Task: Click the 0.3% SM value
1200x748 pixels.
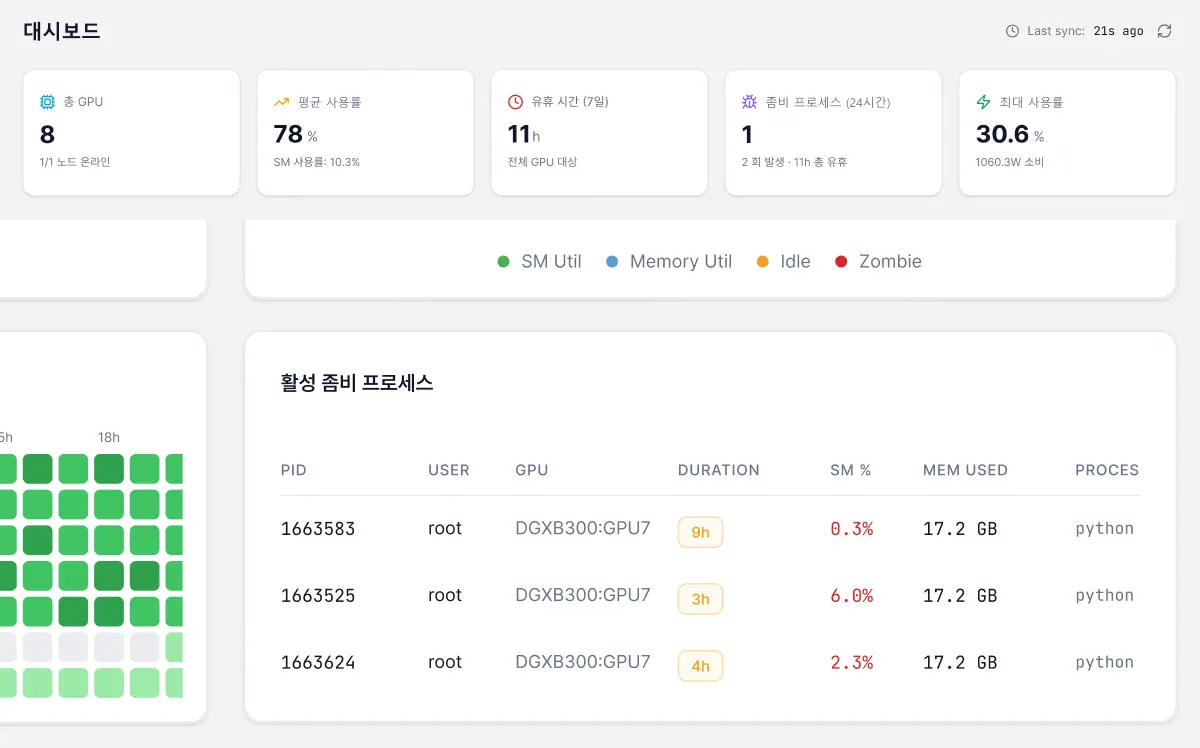Action: (852, 529)
